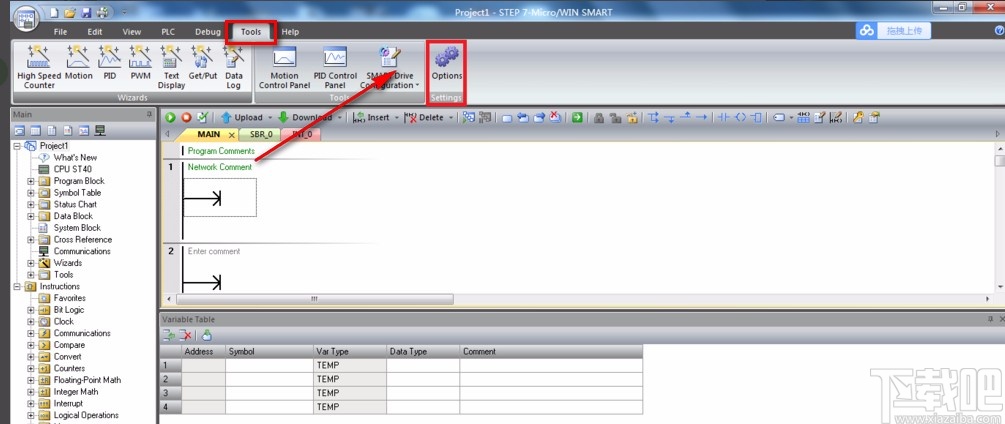Open the SMART Drive Configuration dropdown
The width and height of the screenshot is (1005, 424).
417,85
